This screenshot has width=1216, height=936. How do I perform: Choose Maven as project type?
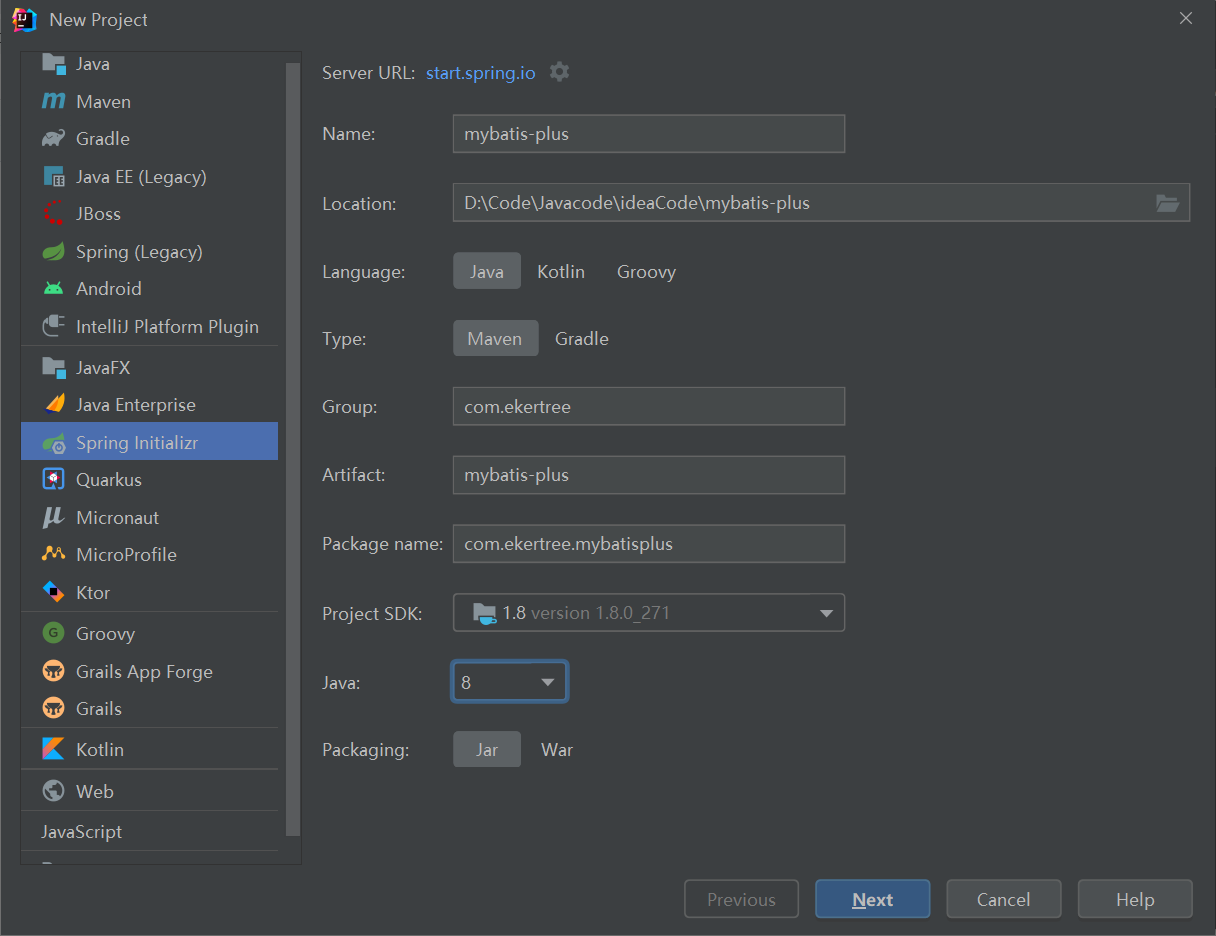tap(495, 339)
